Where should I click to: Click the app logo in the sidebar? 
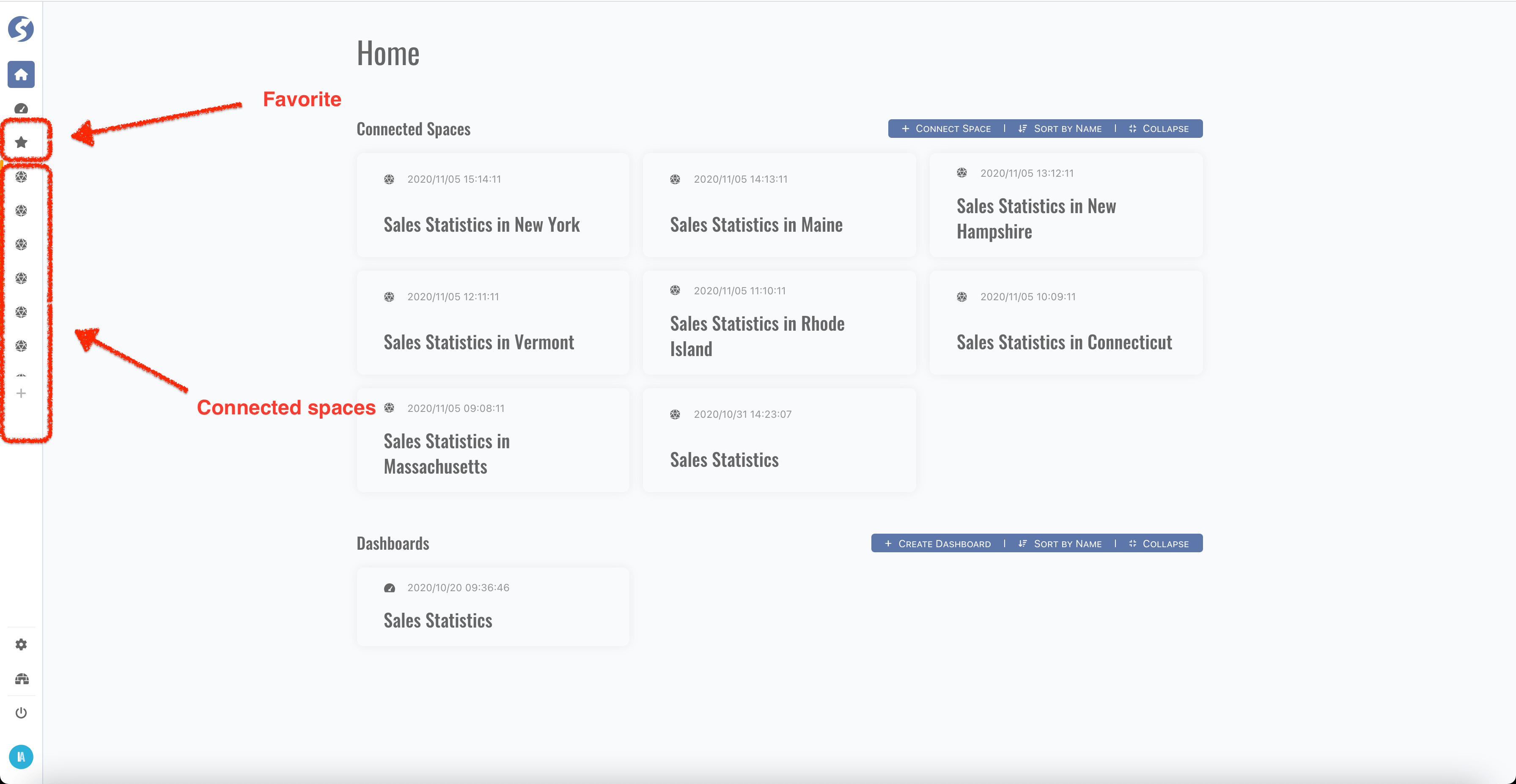[21, 29]
